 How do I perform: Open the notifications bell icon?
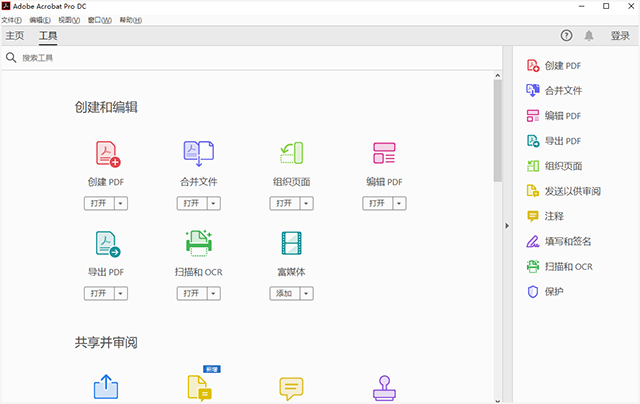tap(589, 36)
